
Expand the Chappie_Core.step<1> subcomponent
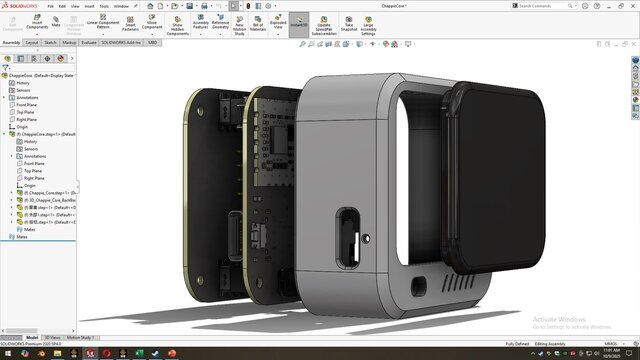(x=12, y=193)
